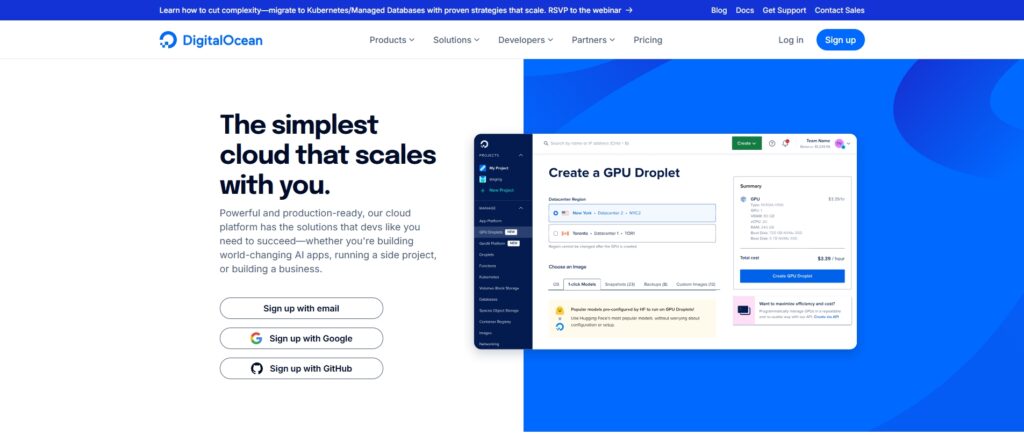Expand the Products menu
This screenshot has height=443, width=1024.
(392, 40)
